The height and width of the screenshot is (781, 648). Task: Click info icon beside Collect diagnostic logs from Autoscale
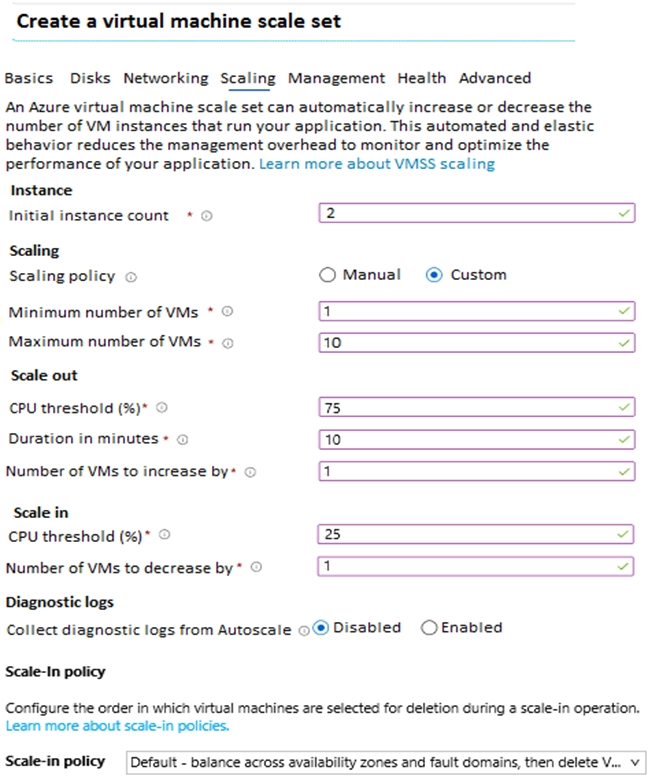pos(303,631)
